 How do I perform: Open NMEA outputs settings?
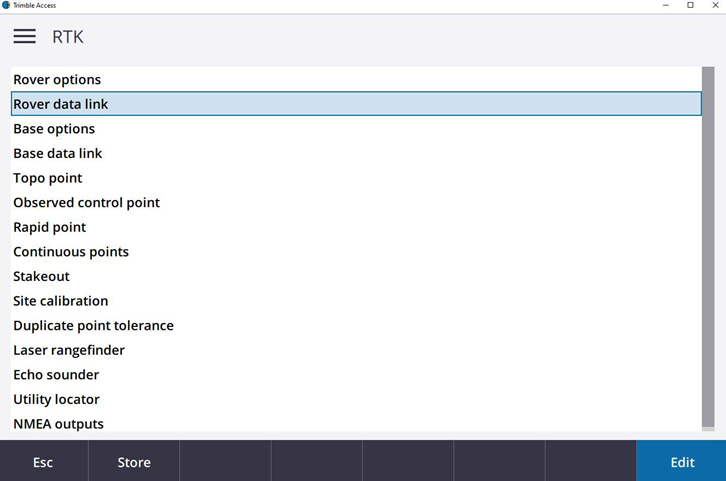tap(58, 424)
